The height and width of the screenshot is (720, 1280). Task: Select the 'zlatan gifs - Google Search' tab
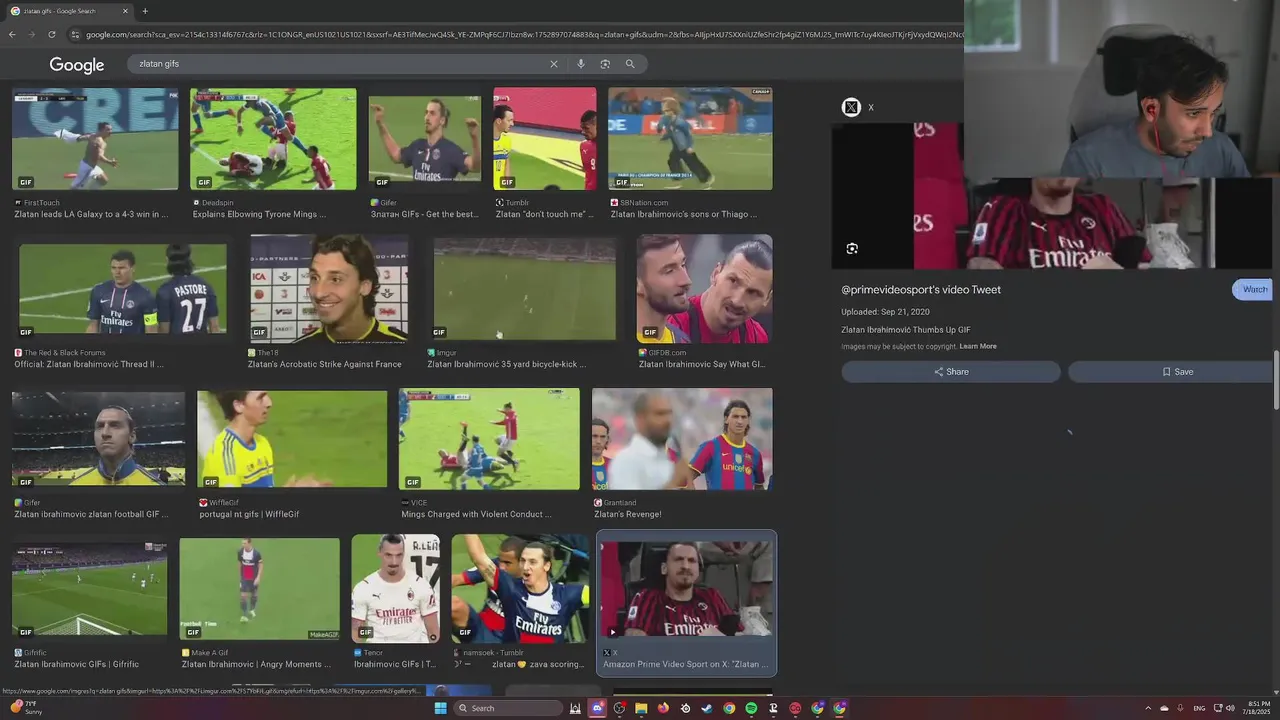[x=68, y=11]
